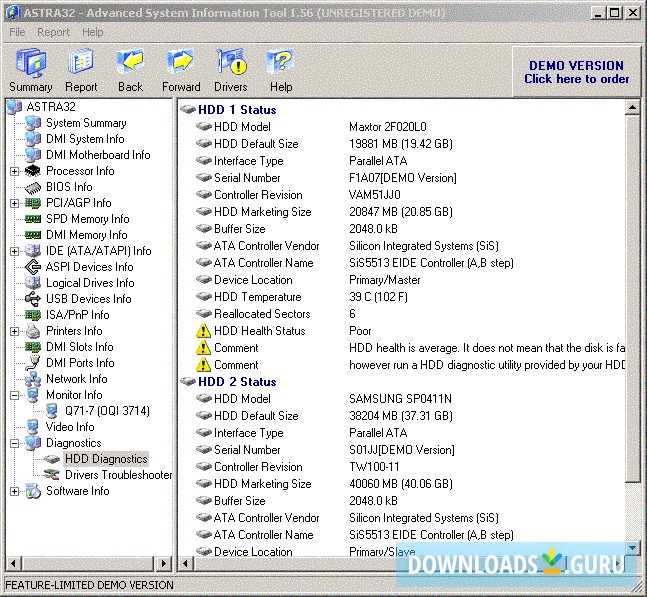
Task: Click the Forward arrow toolbar icon
Action: [181, 69]
